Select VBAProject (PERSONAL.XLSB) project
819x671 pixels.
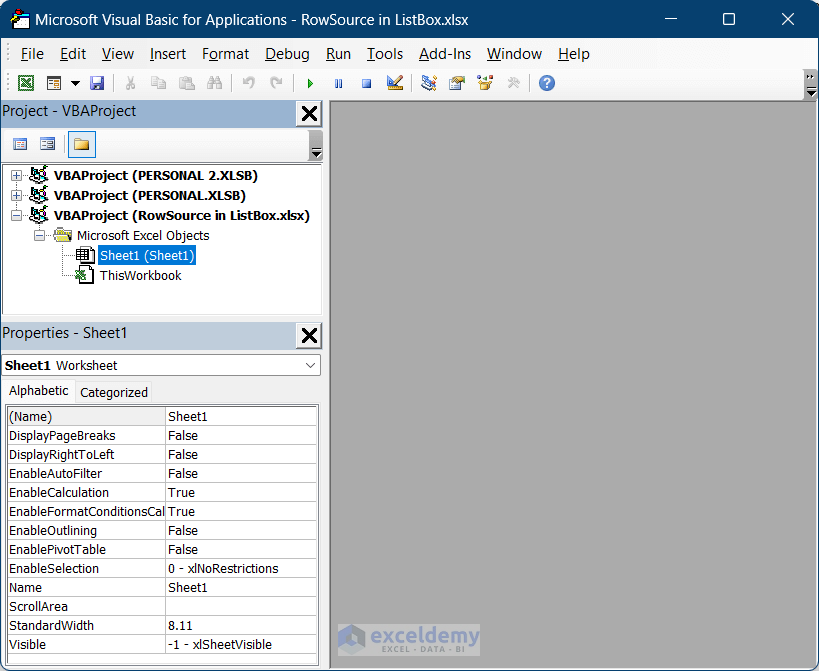click(x=149, y=195)
